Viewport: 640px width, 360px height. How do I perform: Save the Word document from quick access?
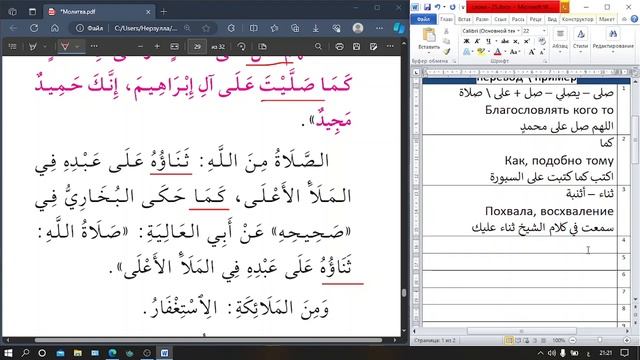pyautogui.click(x=427, y=7)
